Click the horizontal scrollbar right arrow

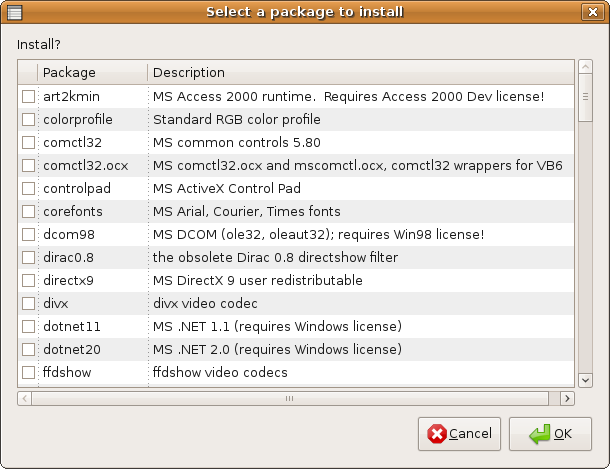[x=567, y=398]
